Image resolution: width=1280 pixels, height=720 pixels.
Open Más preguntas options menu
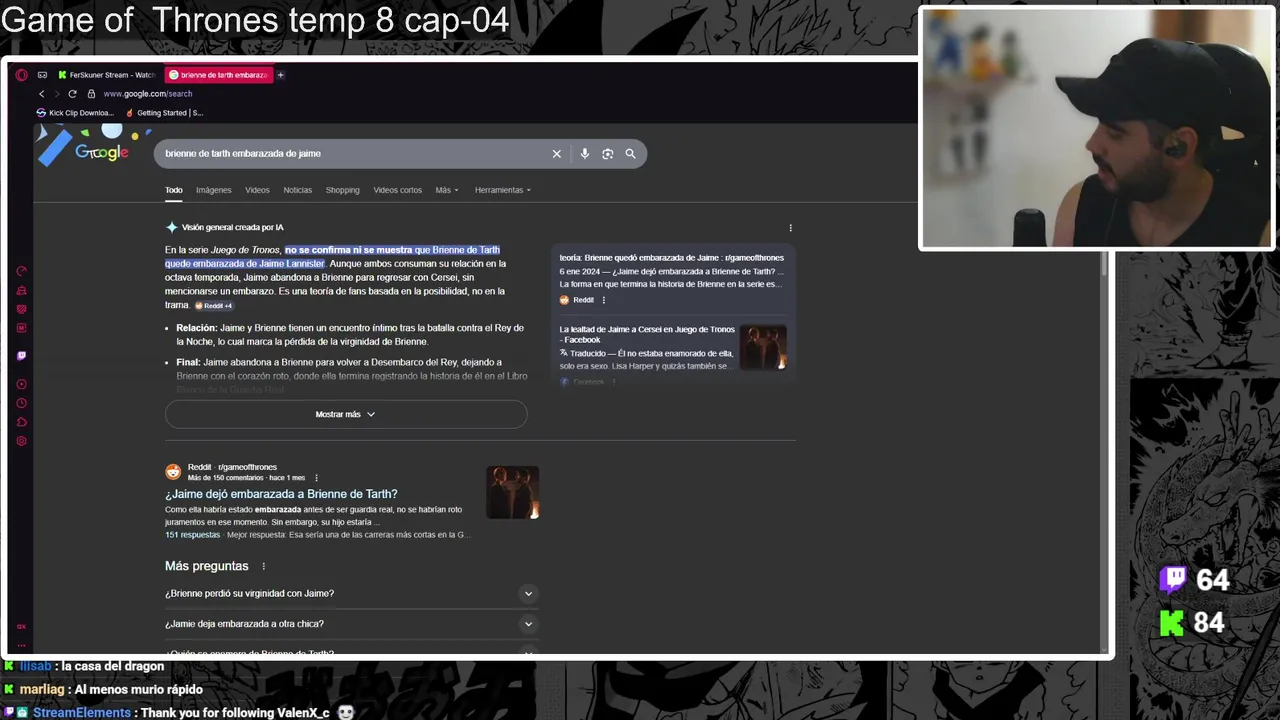pyautogui.click(x=264, y=567)
